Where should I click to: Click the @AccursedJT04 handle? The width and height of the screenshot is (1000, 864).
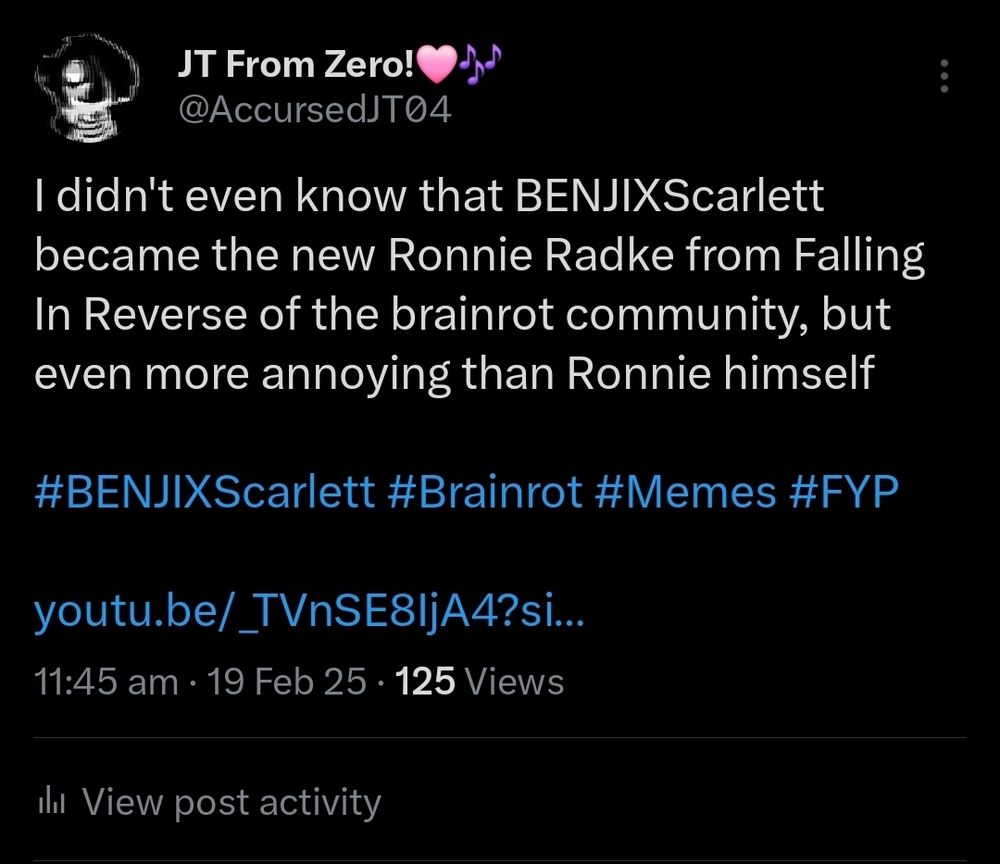pos(313,110)
